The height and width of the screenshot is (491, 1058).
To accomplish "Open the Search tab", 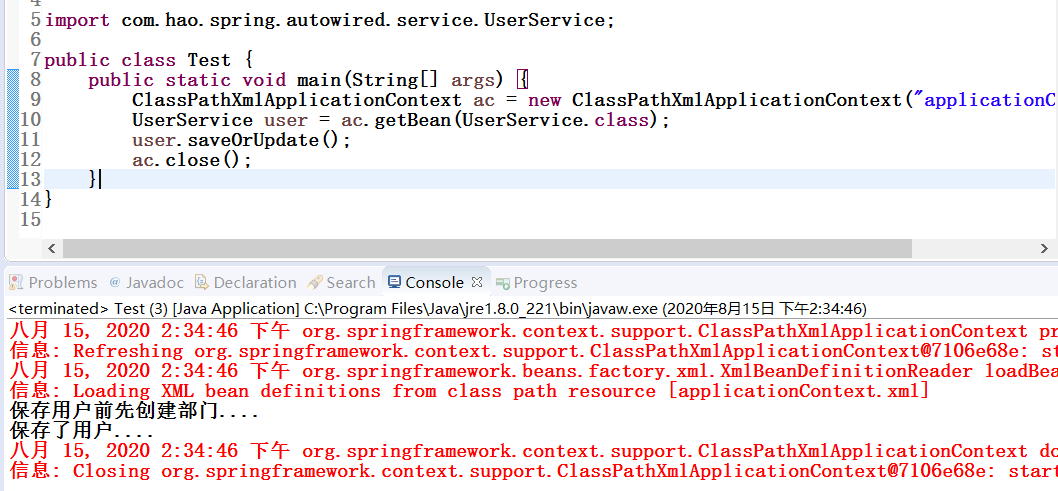I will [341, 283].
